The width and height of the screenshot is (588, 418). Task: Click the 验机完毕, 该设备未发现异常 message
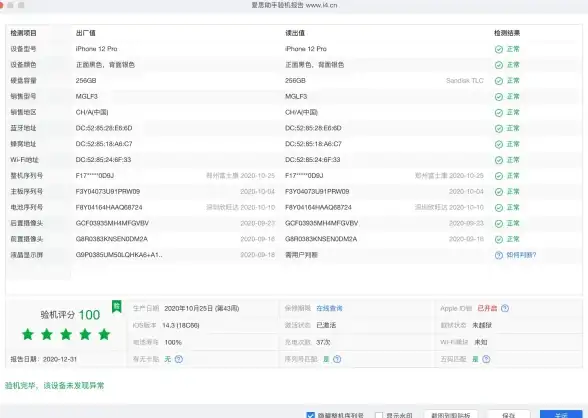(54, 385)
